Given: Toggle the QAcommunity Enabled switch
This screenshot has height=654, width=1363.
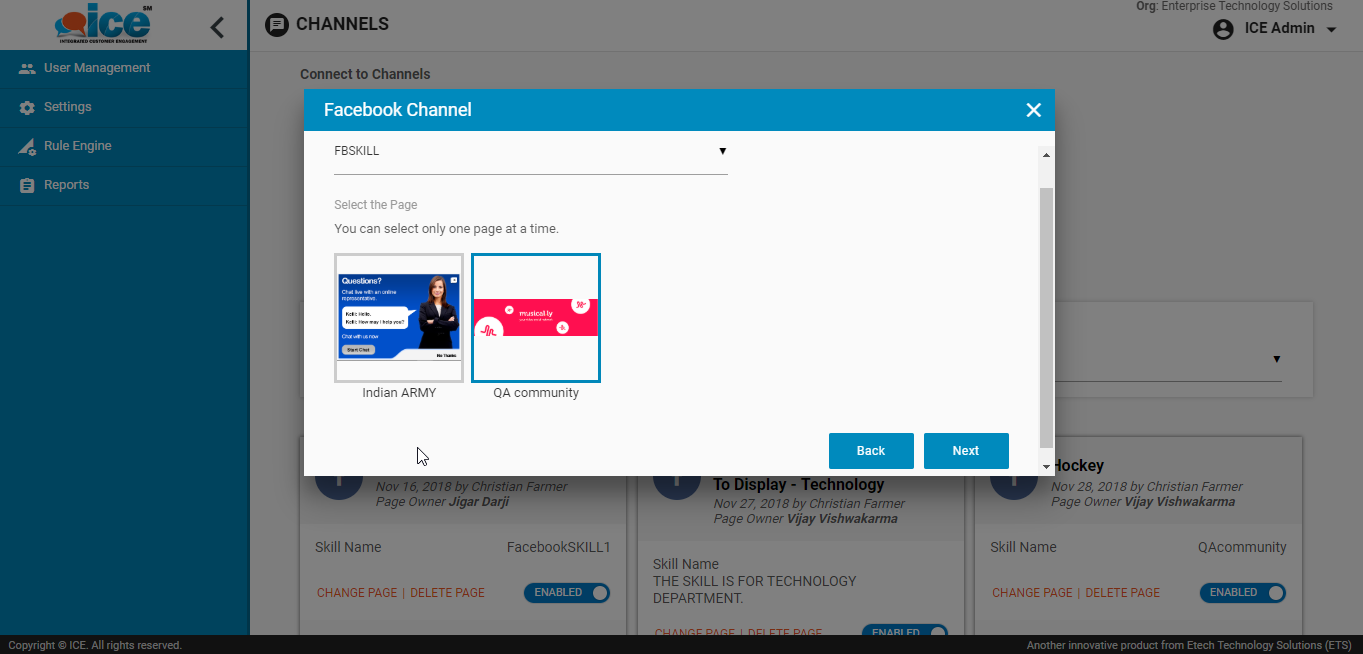Looking at the screenshot, I should (1243, 593).
